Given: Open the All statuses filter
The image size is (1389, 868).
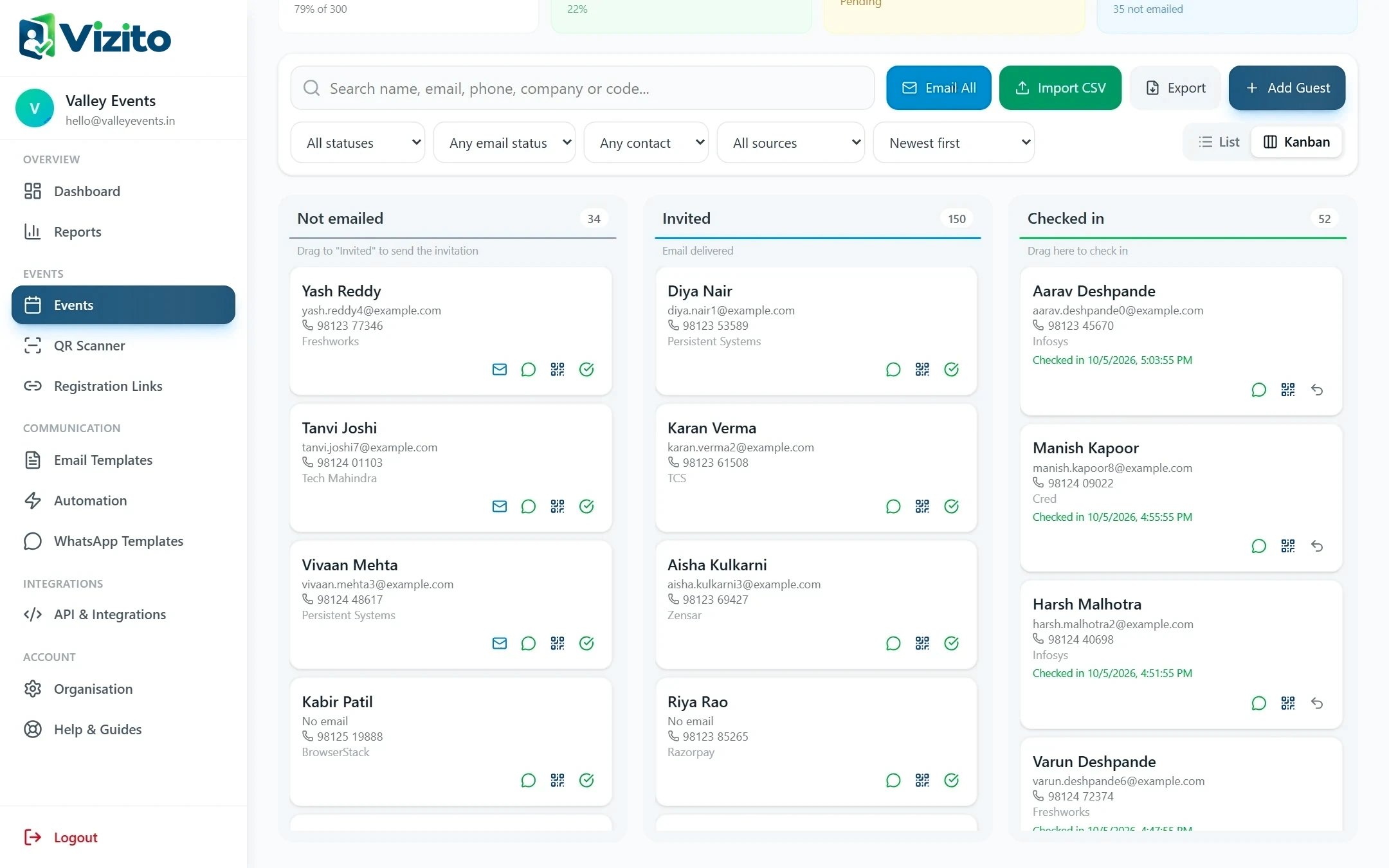Looking at the screenshot, I should point(358,143).
